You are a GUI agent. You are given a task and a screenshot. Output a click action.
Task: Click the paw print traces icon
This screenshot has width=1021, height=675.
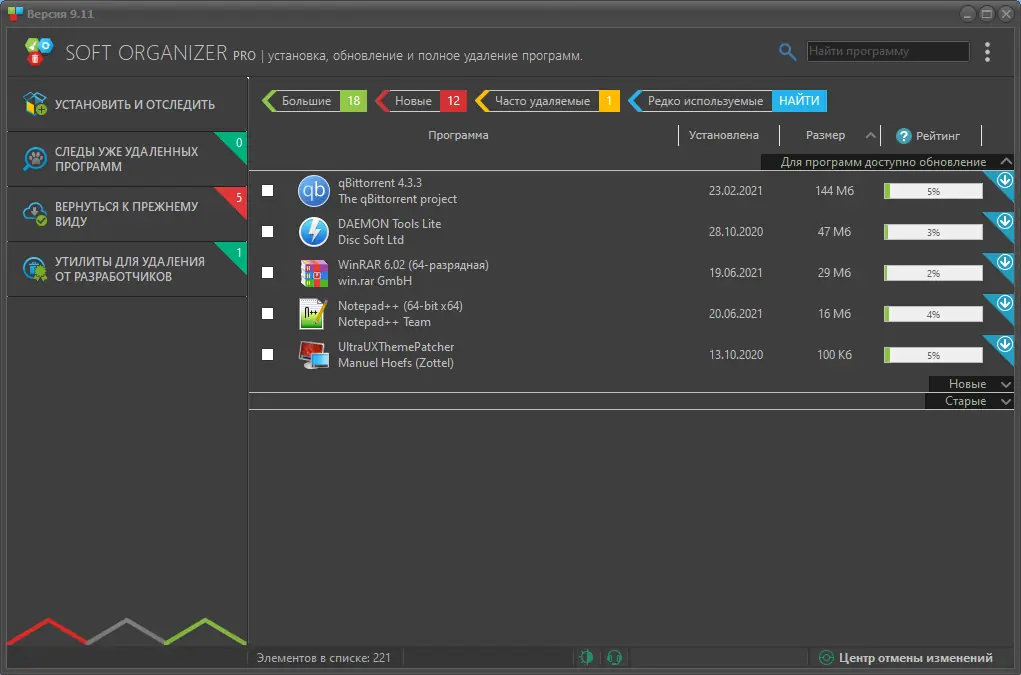(x=35, y=158)
